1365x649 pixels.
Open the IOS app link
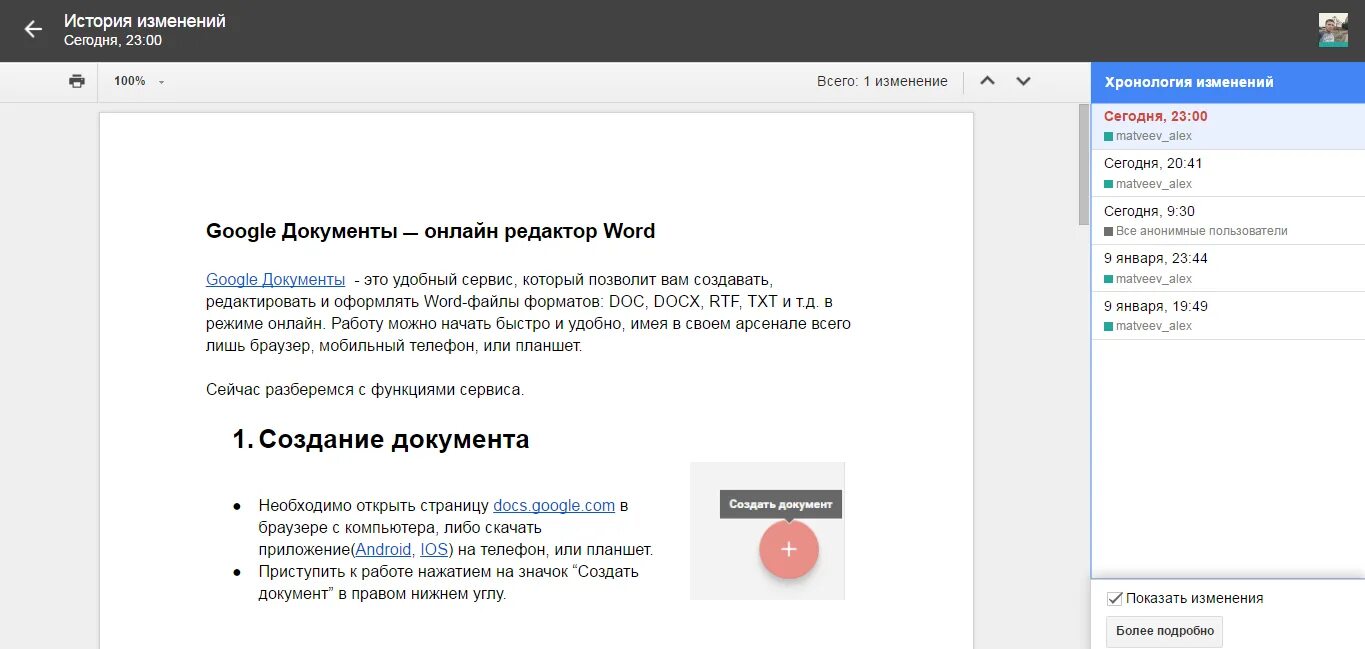[x=434, y=549]
